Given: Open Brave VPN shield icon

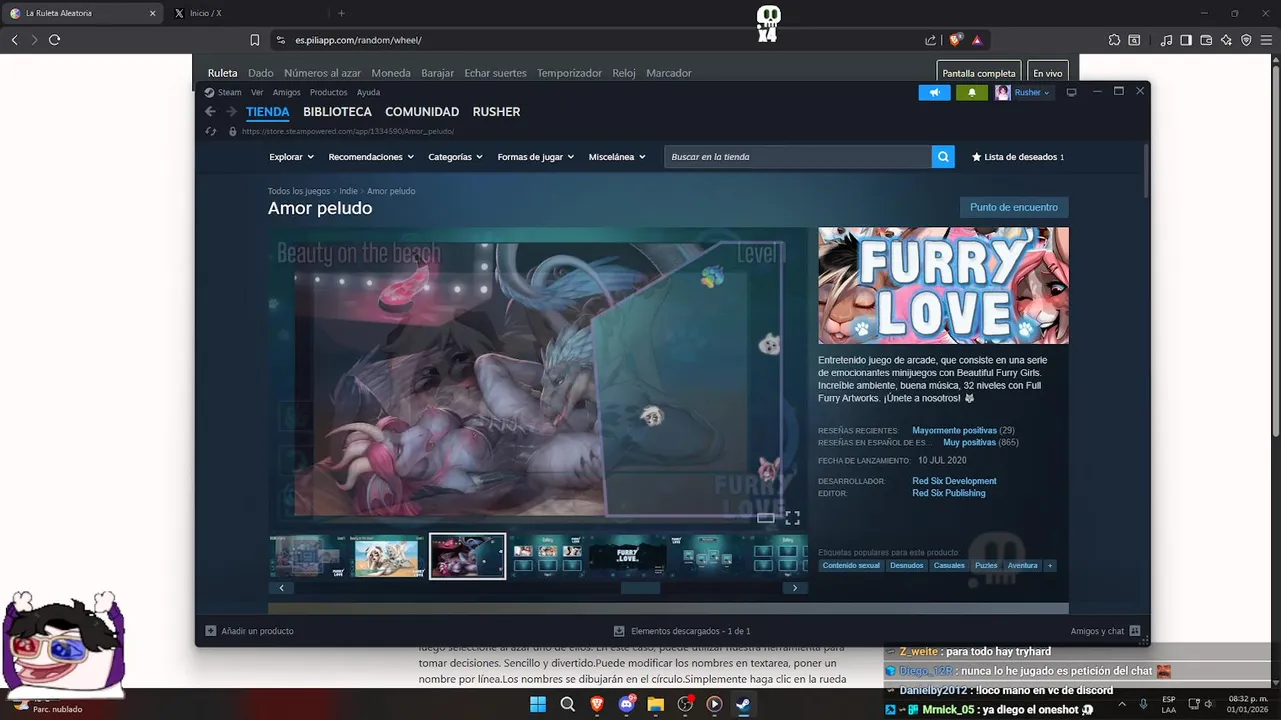Looking at the screenshot, I should pyautogui.click(x=1246, y=40).
